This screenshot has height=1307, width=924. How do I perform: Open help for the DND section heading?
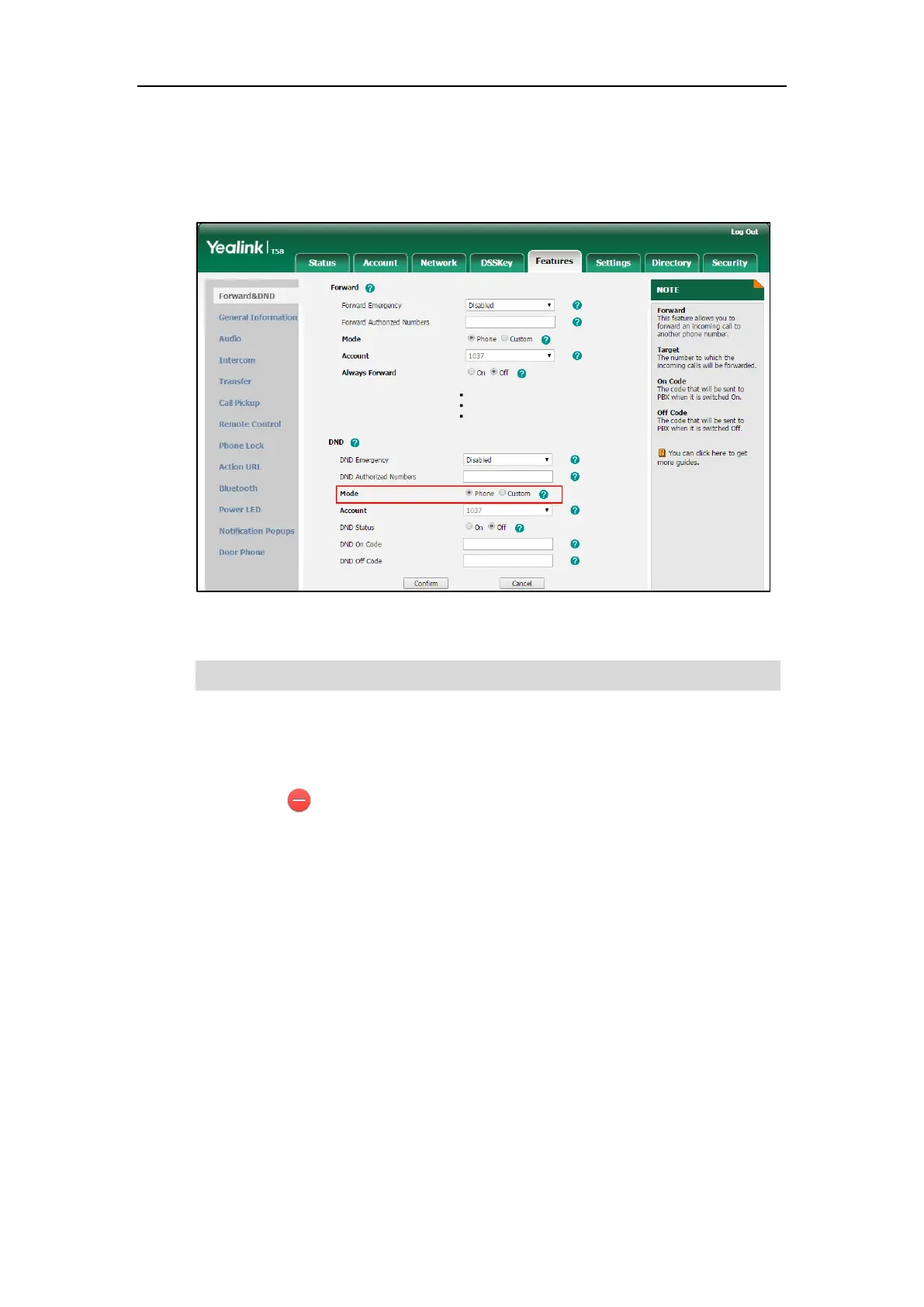tap(355, 443)
